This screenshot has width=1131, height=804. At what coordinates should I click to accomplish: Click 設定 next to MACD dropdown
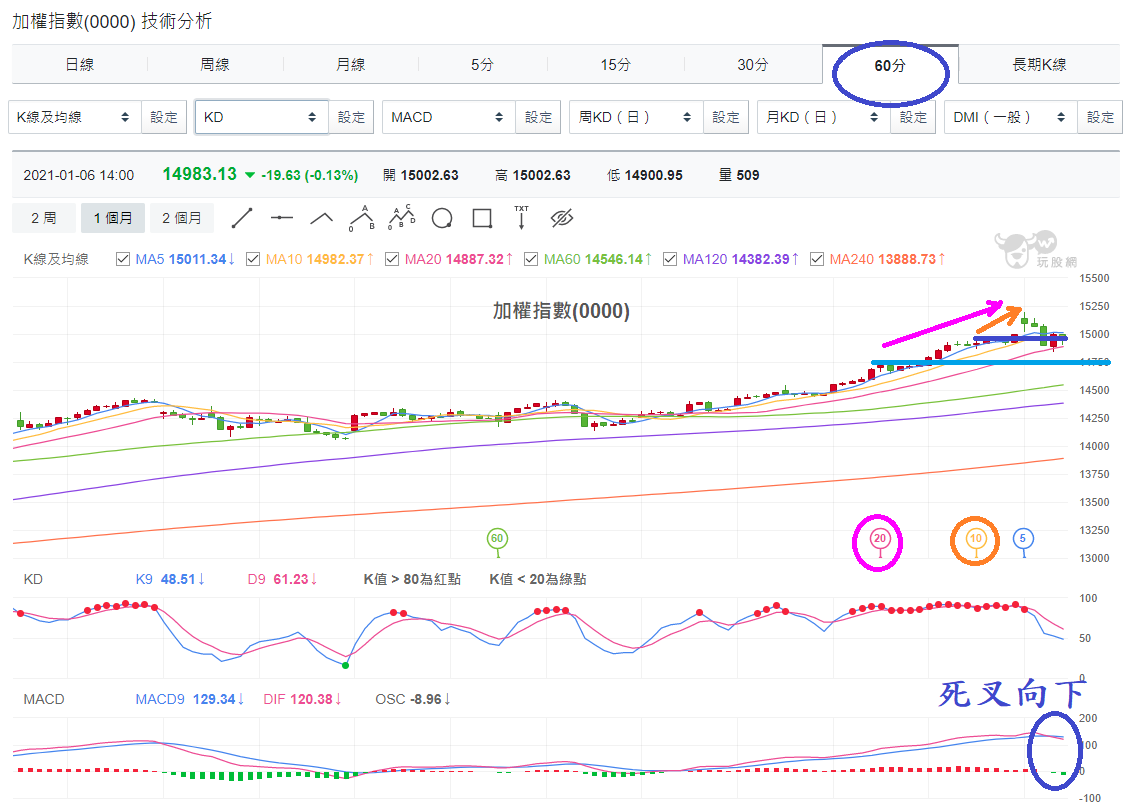pos(538,117)
